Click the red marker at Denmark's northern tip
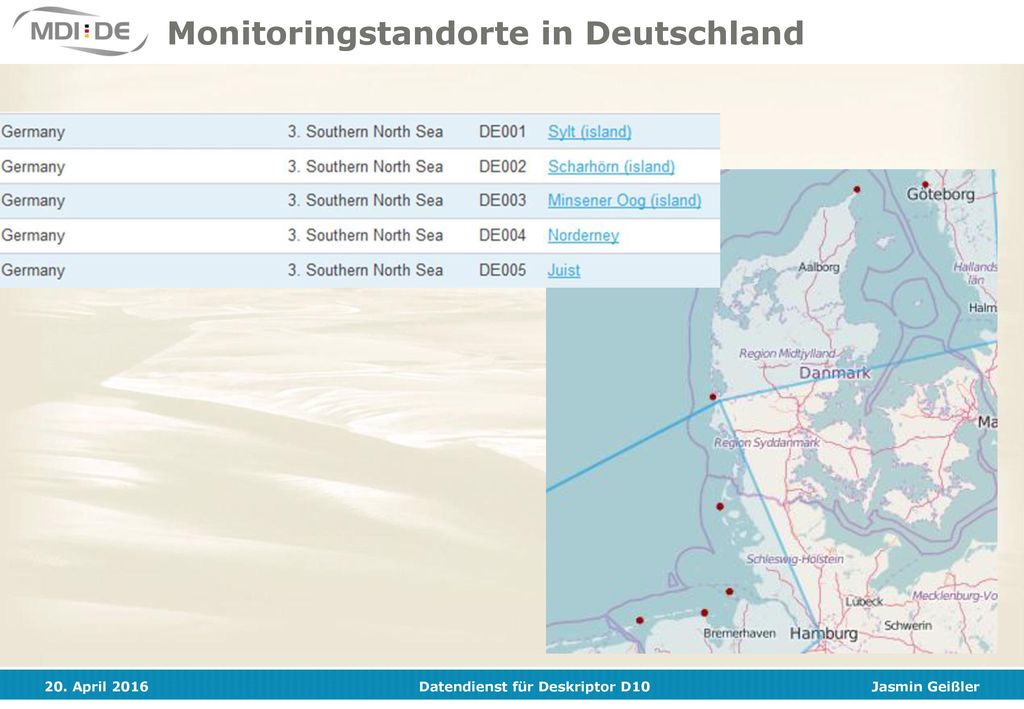1024x709 pixels. [857, 190]
